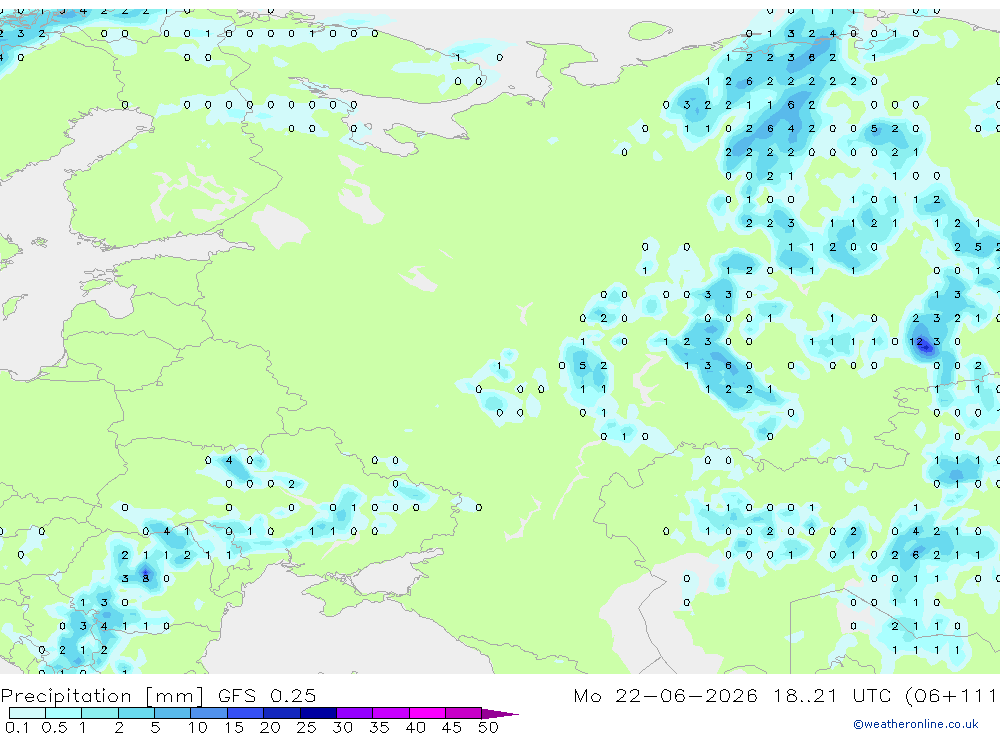This screenshot has height=733, width=1000.
Task: Click the 'Precipitation [mm]' title text
Action: click(x=102, y=695)
